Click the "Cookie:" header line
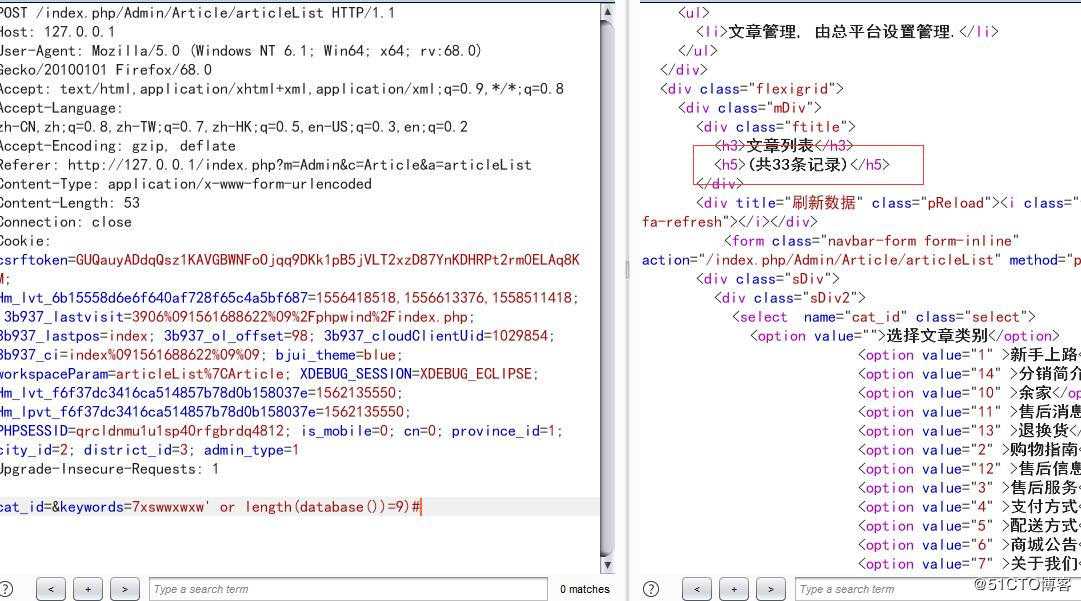Screen dimensions: 1081x601 pos(26,241)
